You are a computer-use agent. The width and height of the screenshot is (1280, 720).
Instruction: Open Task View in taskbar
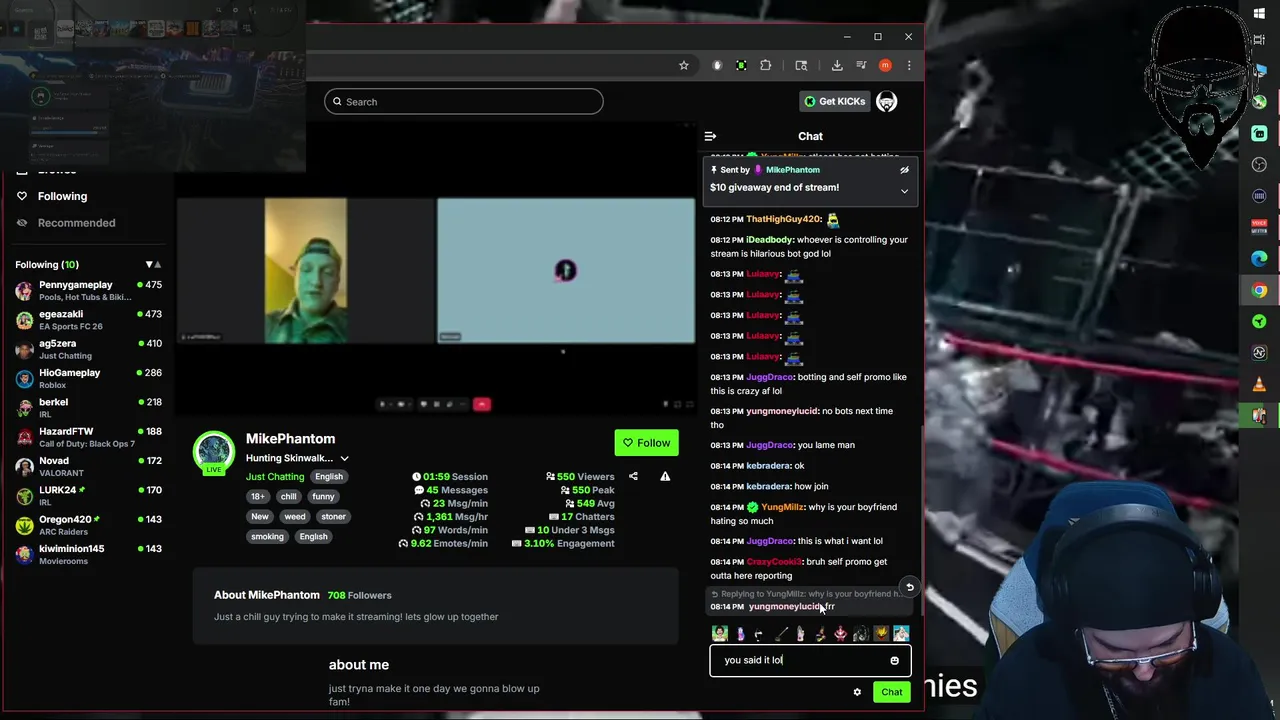(1259, 41)
